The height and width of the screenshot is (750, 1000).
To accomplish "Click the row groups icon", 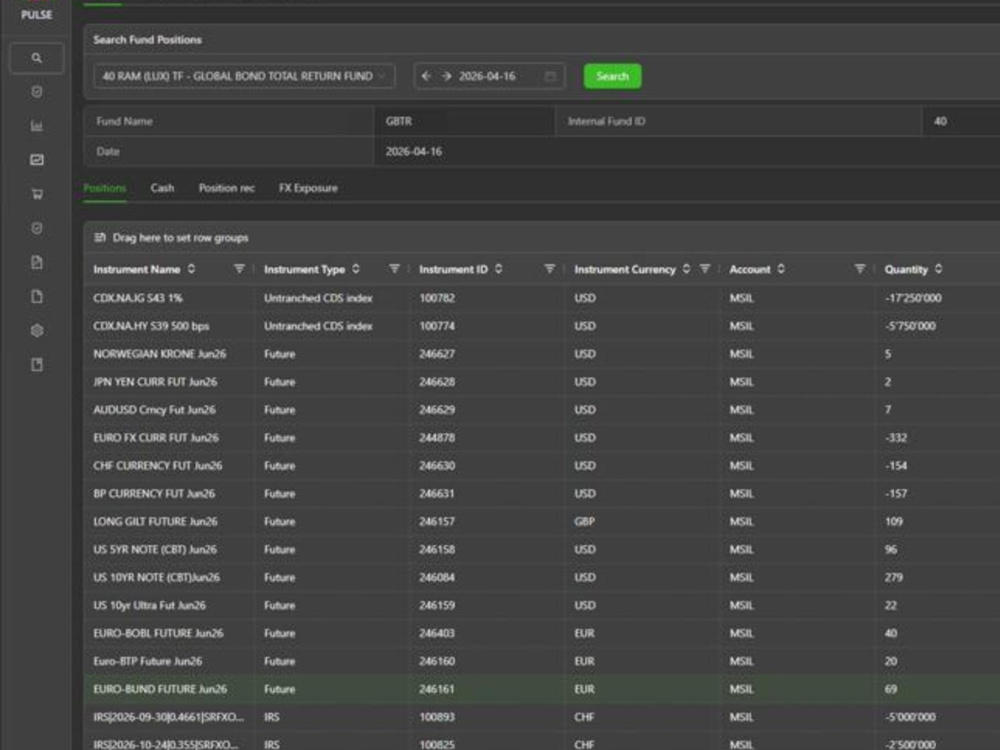I will click(99, 238).
